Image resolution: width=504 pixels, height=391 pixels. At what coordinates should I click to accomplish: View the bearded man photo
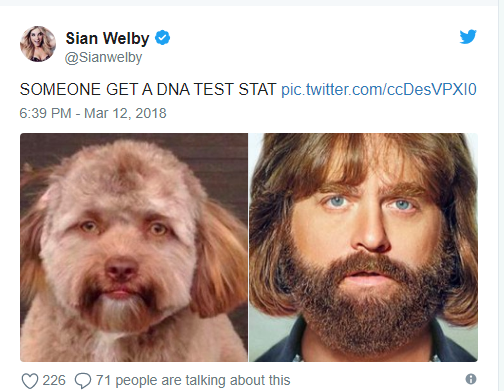click(x=363, y=247)
